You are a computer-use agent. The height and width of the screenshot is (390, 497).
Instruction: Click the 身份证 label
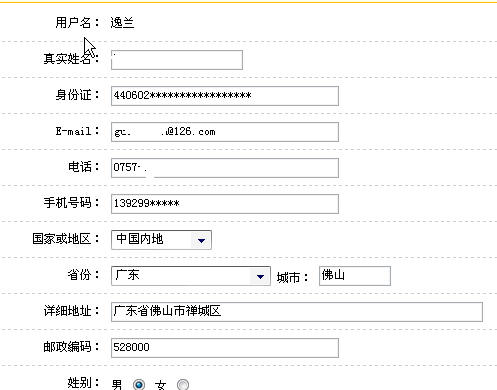(77, 95)
